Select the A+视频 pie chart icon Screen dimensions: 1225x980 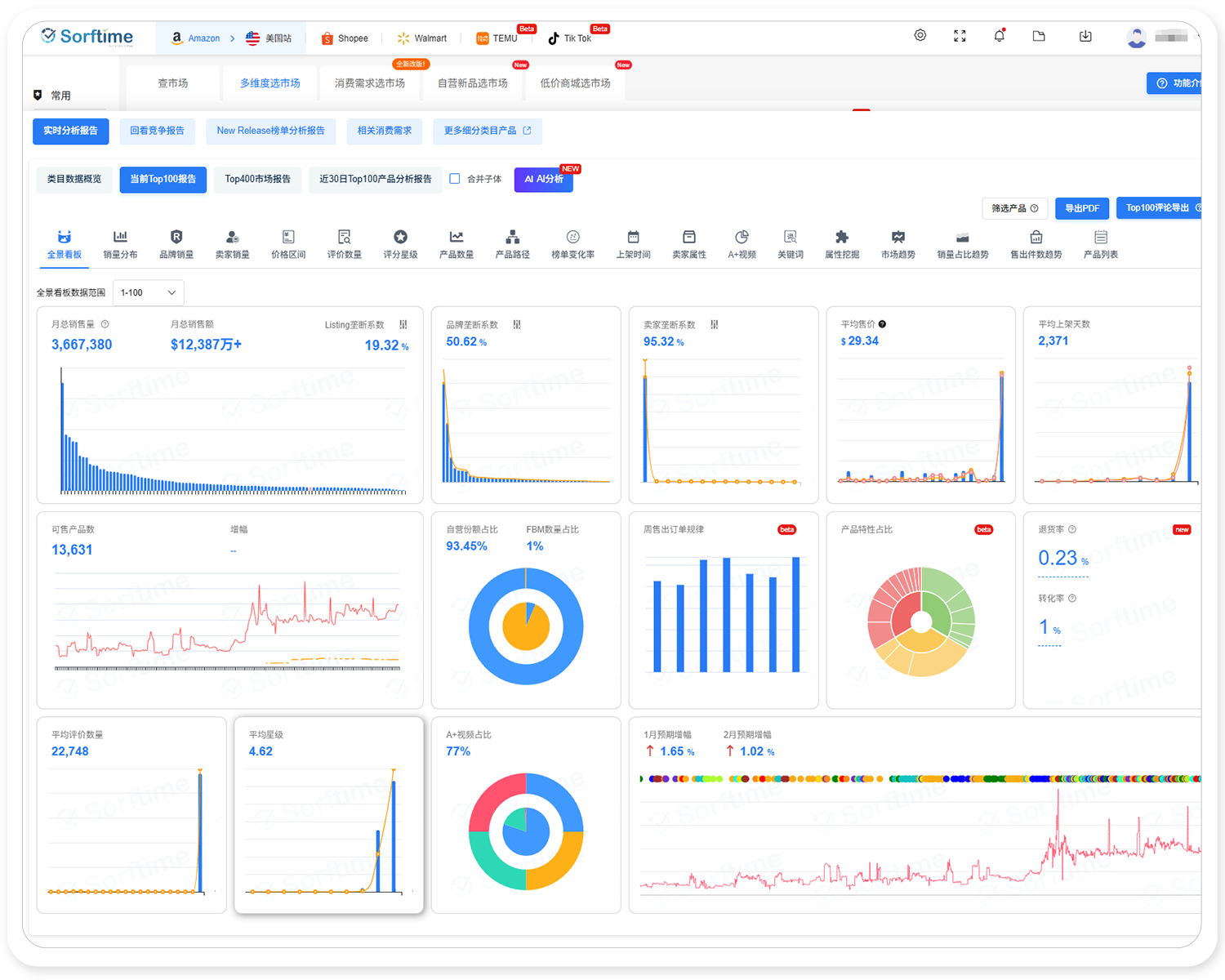point(742,238)
